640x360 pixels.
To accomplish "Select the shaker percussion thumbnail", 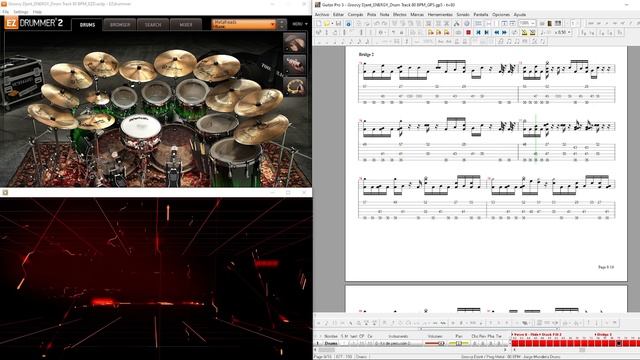I will 294,64.
